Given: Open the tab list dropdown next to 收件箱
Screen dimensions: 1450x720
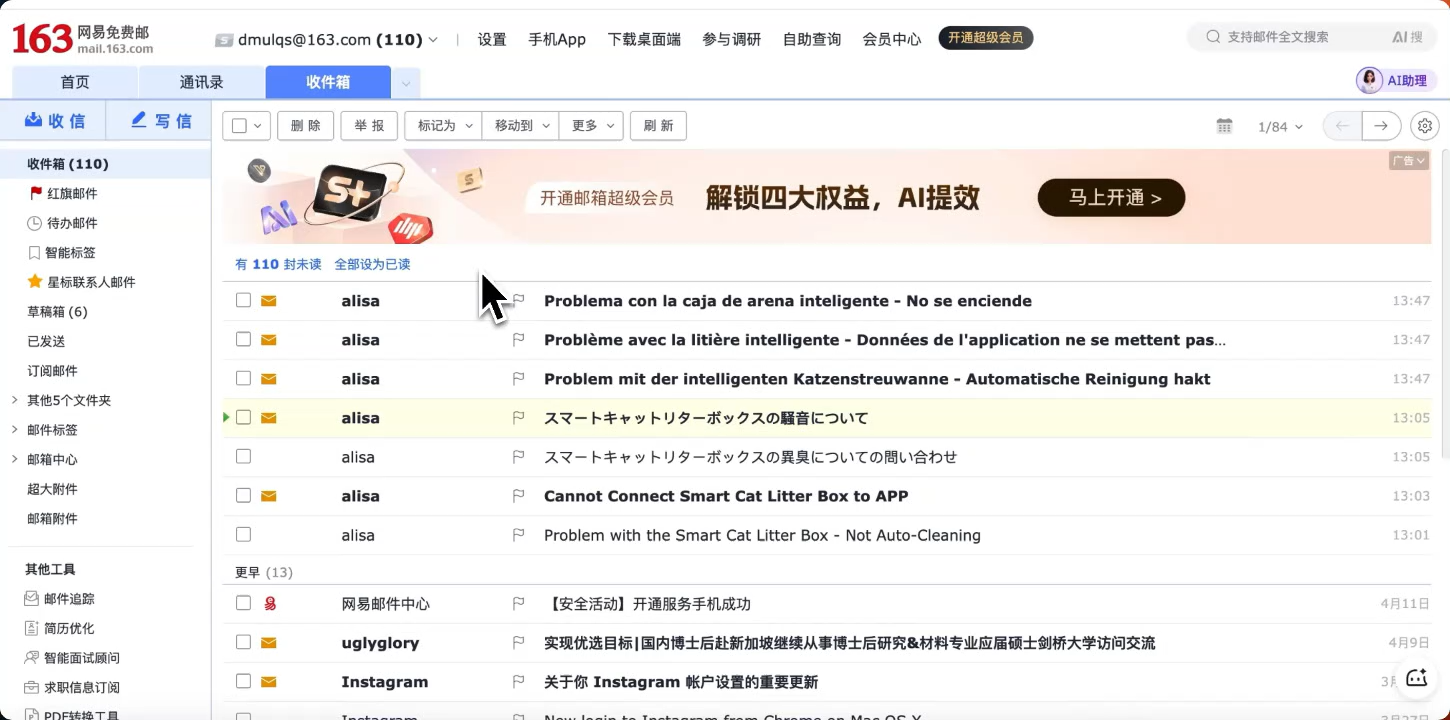Looking at the screenshot, I should pyautogui.click(x=406, y=83).
